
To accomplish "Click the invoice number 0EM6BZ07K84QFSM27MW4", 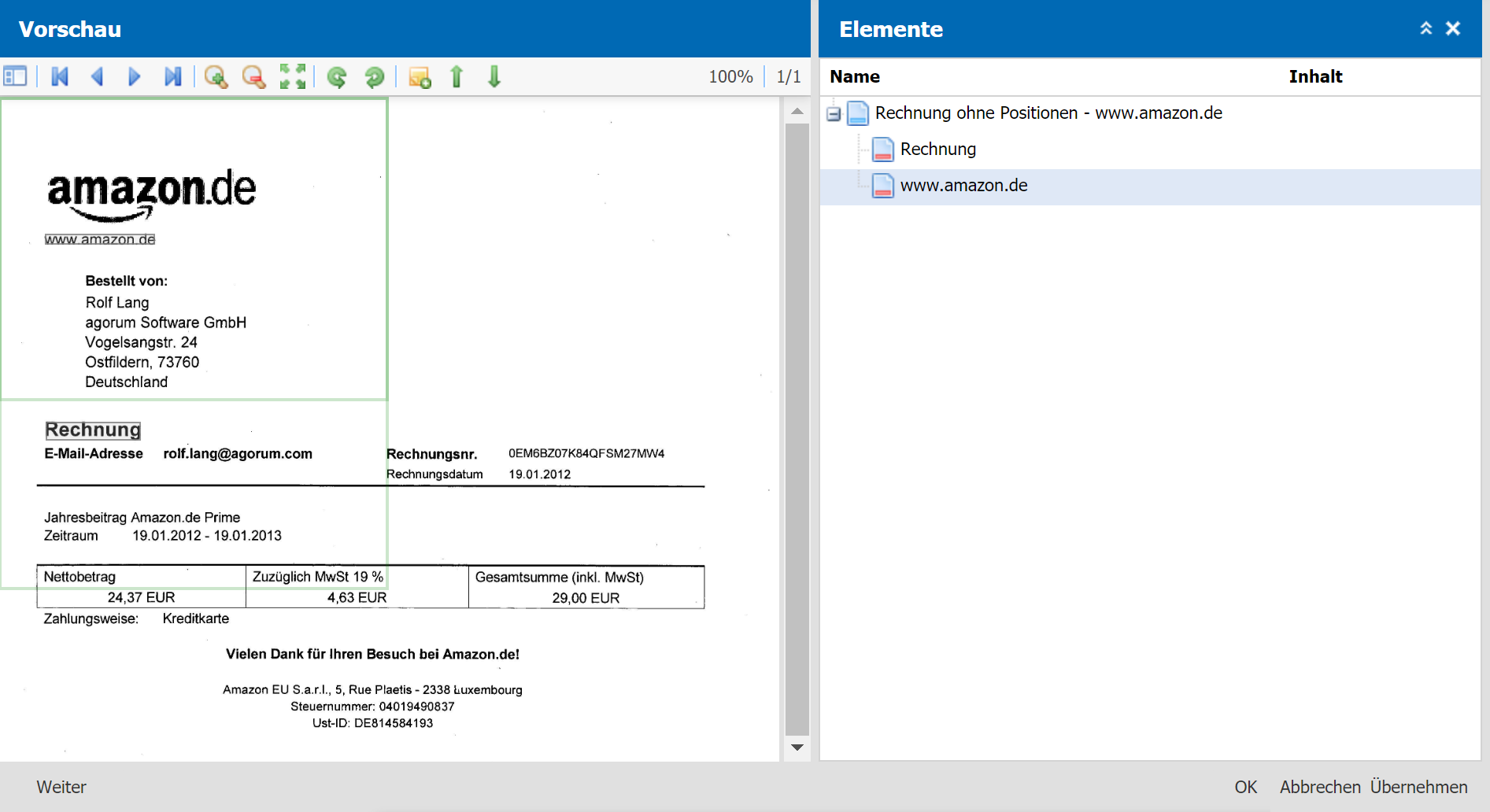I will (x=586, y=453).
